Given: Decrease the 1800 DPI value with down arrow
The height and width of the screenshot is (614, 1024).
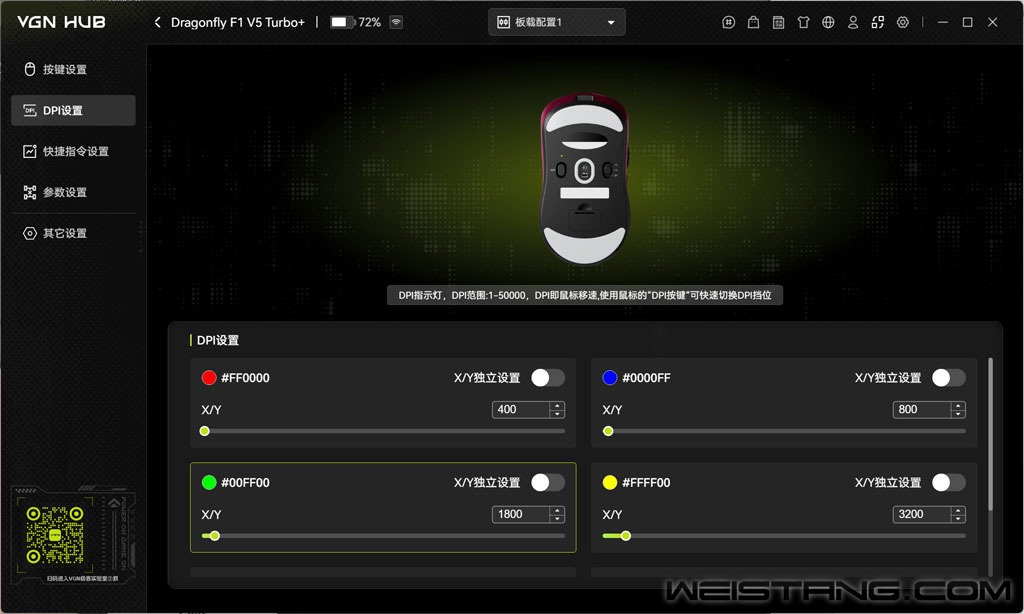Looking at the screenshot, I should 557,518.
